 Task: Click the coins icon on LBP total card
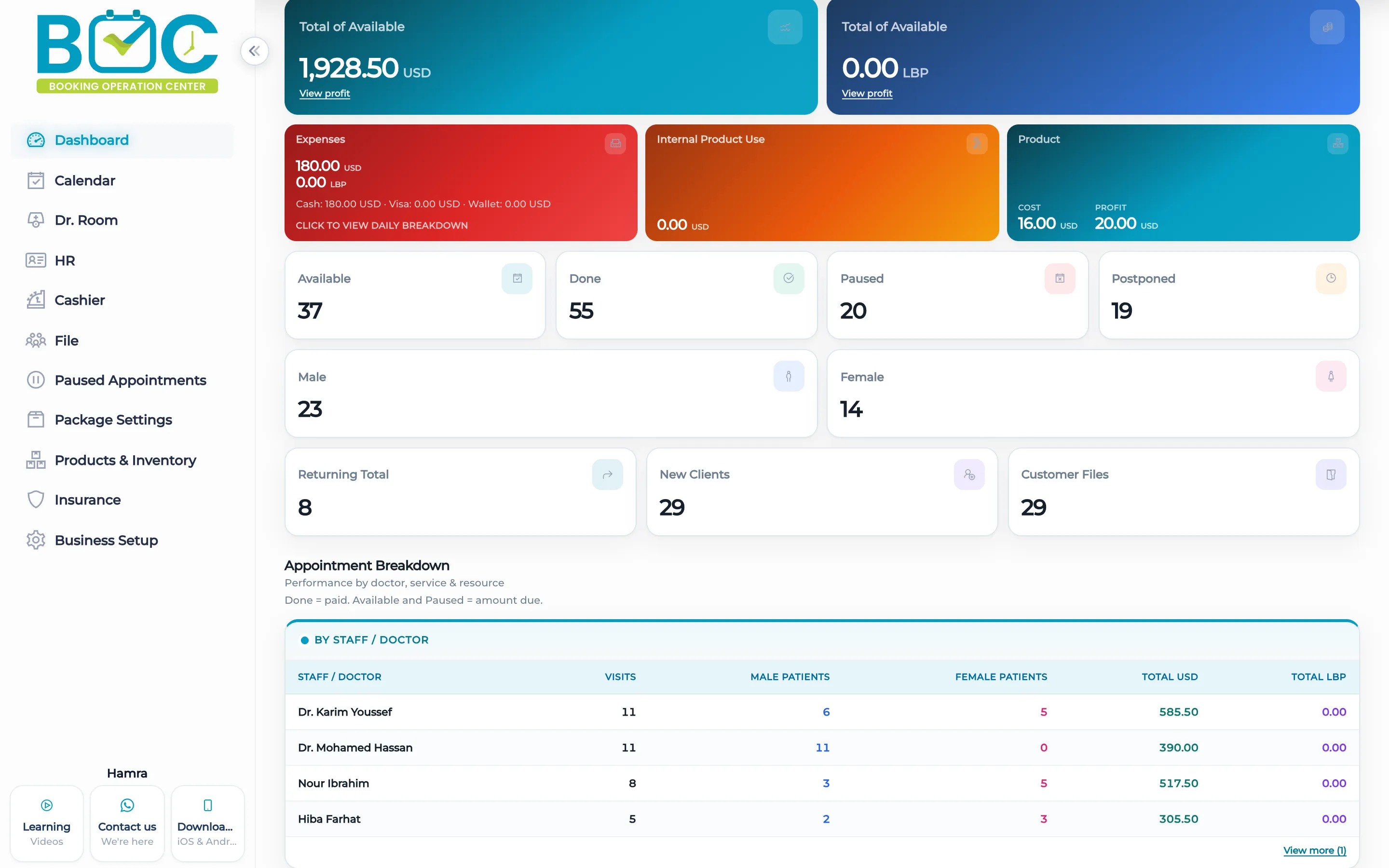click(x=1327, y=27)
